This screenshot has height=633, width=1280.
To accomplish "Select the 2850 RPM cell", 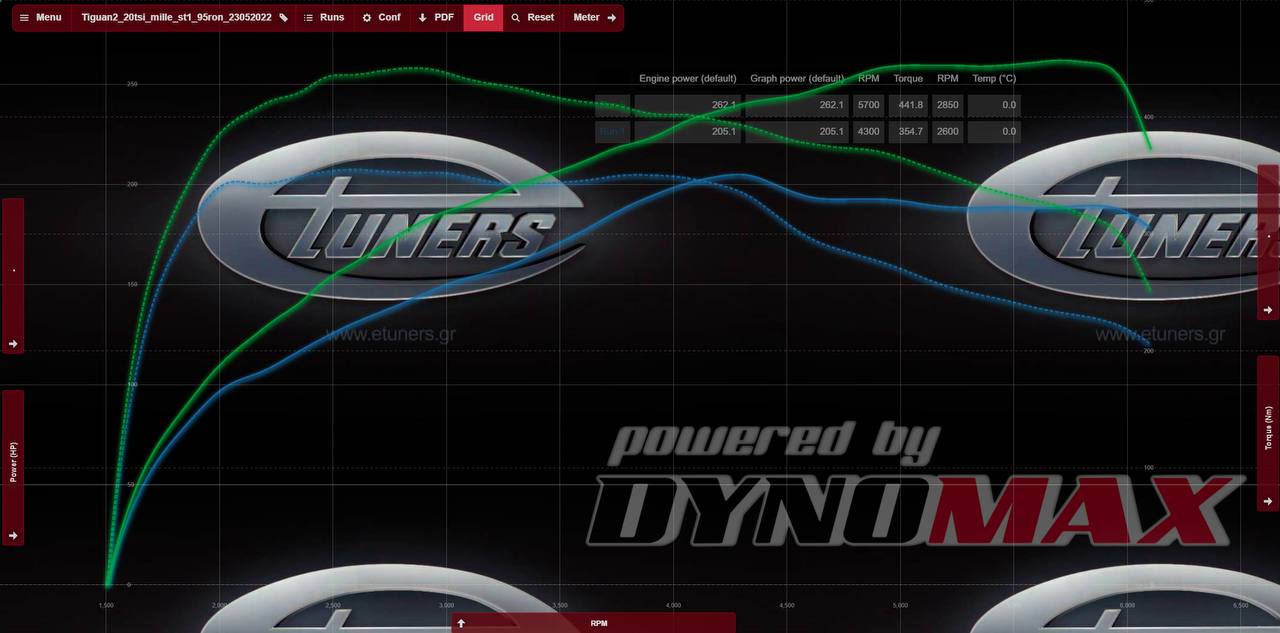I will click(x=947, y=105).
